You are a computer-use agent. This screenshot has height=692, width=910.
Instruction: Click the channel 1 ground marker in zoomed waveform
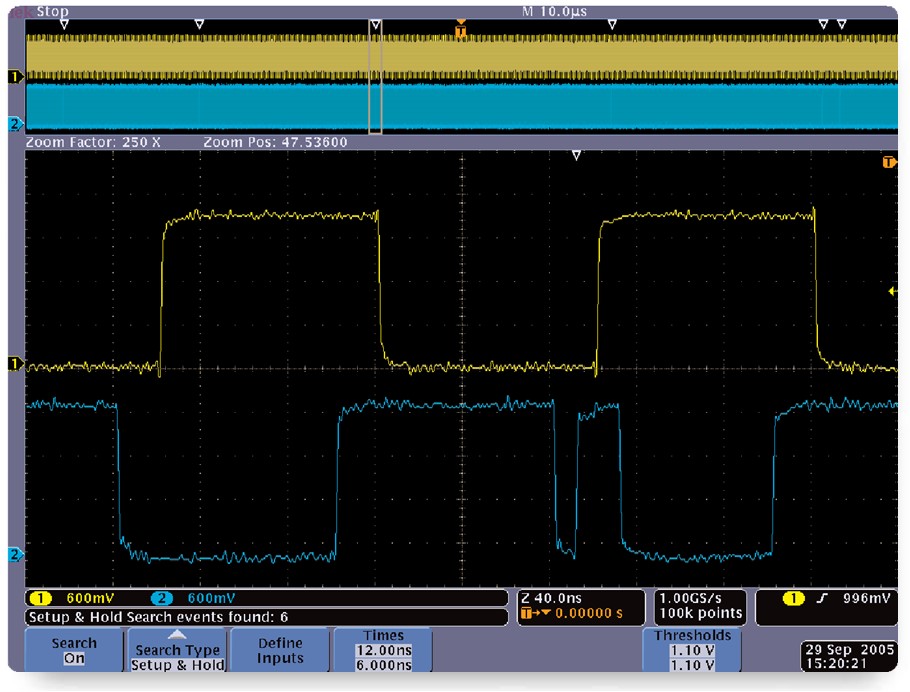tap(14, 364)
